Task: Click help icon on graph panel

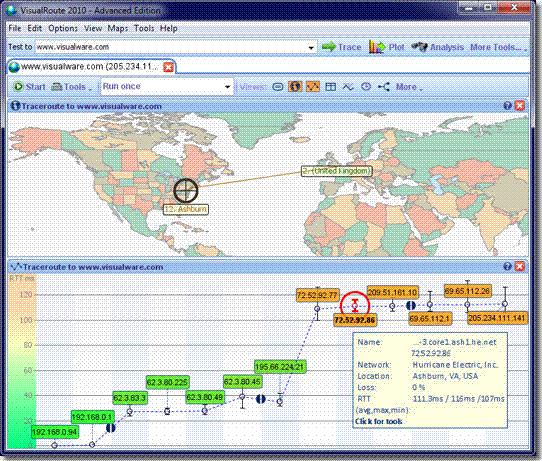Action: [x=507, y=266]
